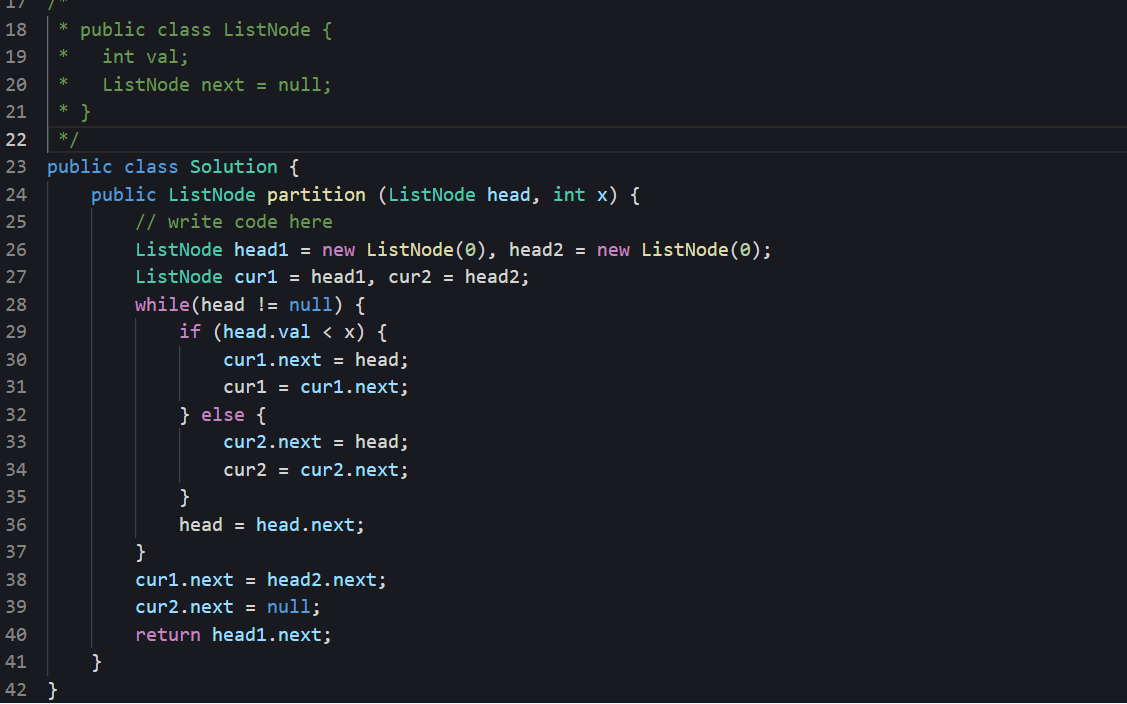Click the highlighted line number 22
Image resolution: width=1127 pixels, height=704 pixels.
16,140
